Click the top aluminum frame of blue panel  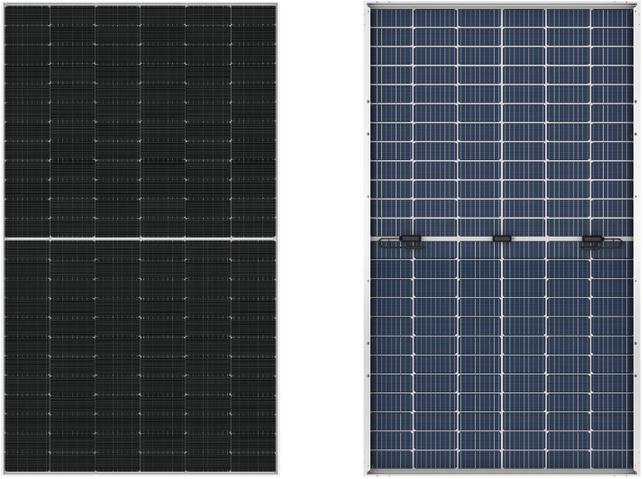(x=502, y=6)
